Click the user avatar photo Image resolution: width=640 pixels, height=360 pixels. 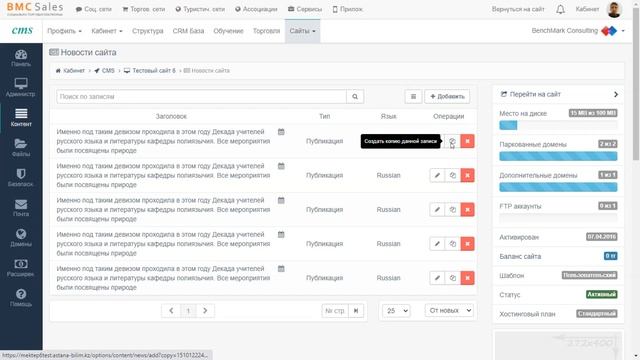[614, 9]
